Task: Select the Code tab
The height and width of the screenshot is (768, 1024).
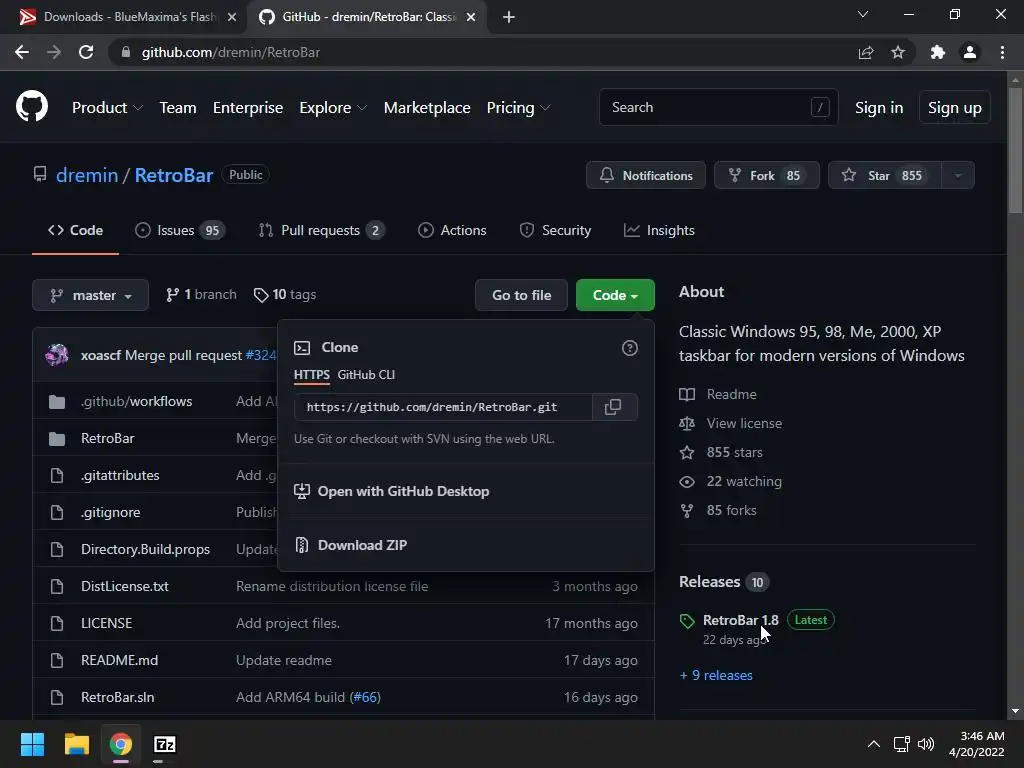Action: (x=75, y=230)
